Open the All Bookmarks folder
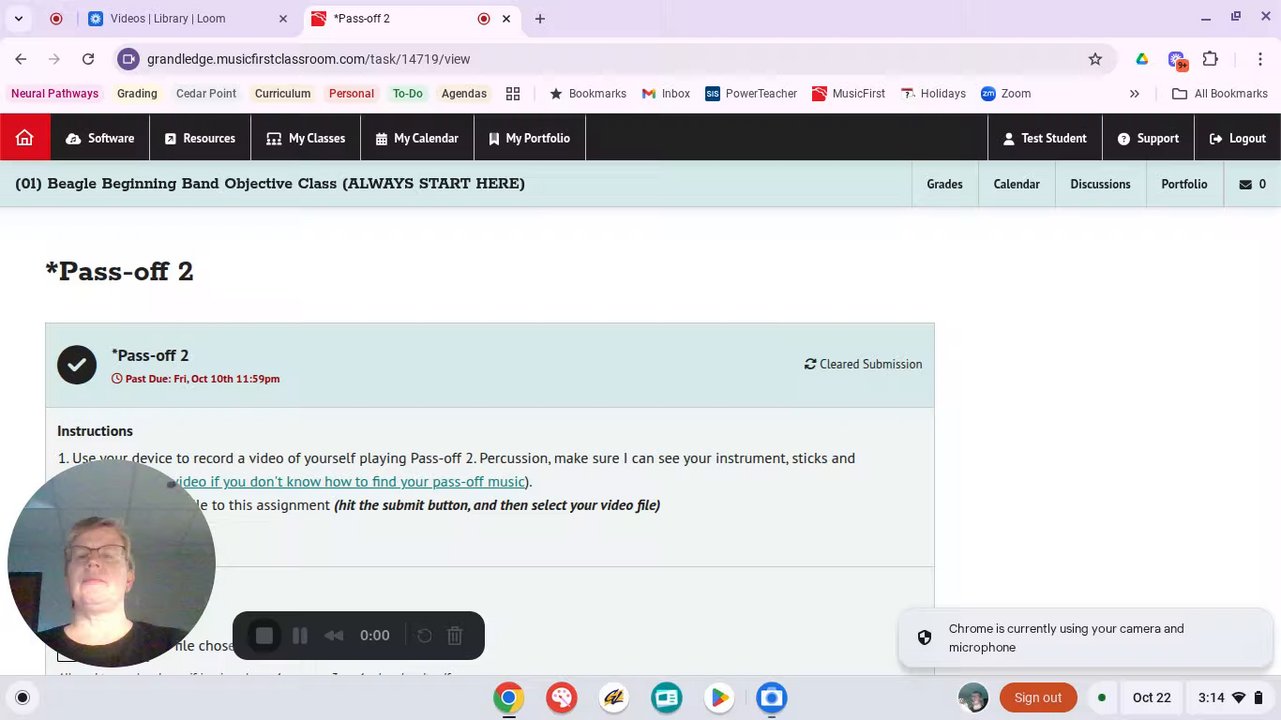1281x720 pixels. coord(1220,93)
